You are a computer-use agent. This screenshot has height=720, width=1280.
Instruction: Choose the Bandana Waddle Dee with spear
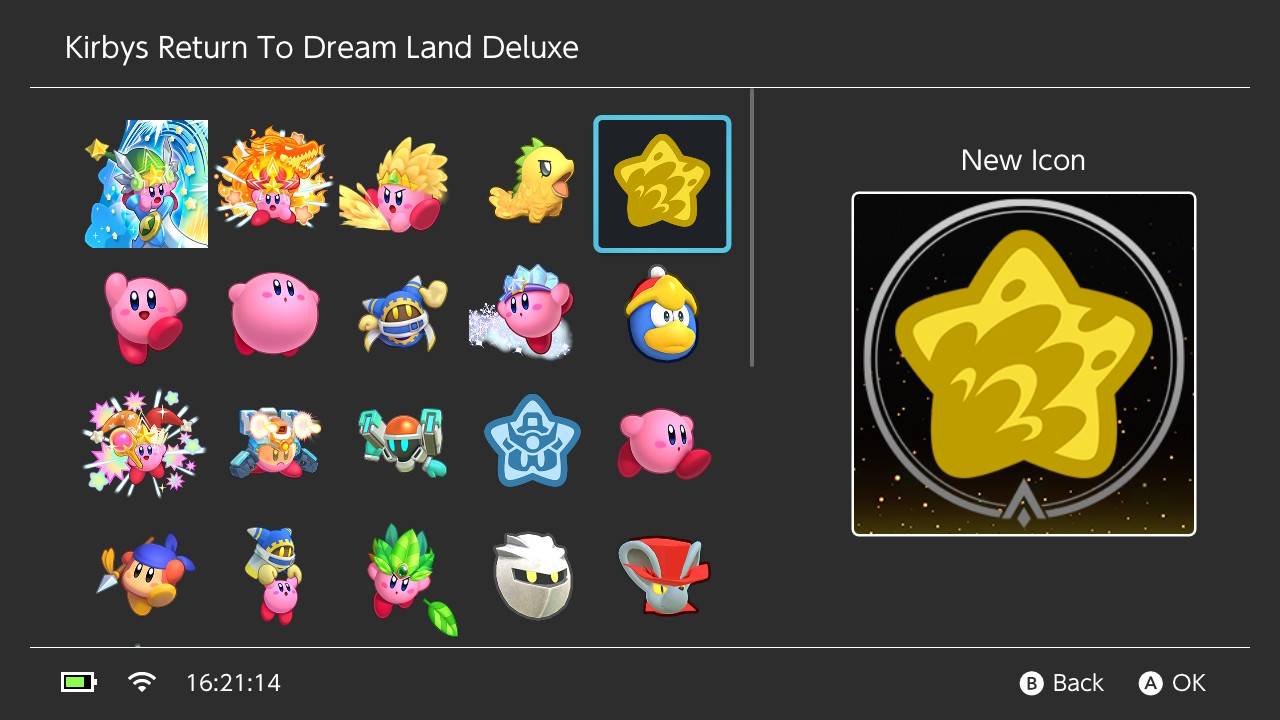[146, 574]
